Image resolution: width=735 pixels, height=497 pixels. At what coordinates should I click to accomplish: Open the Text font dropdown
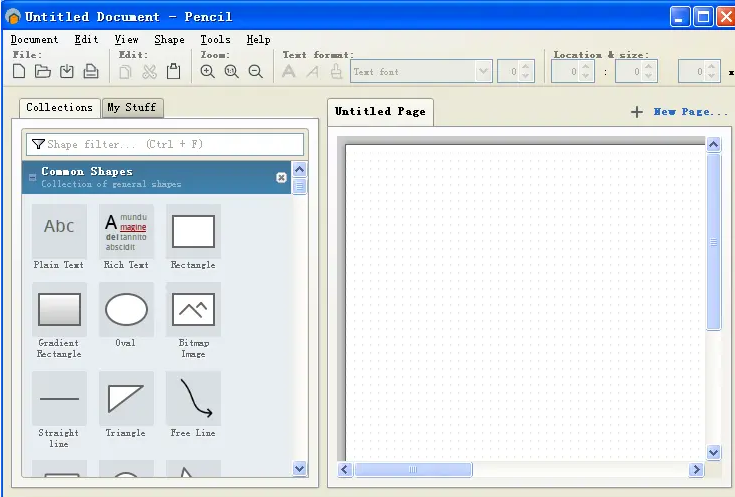[x=484, y=71]
